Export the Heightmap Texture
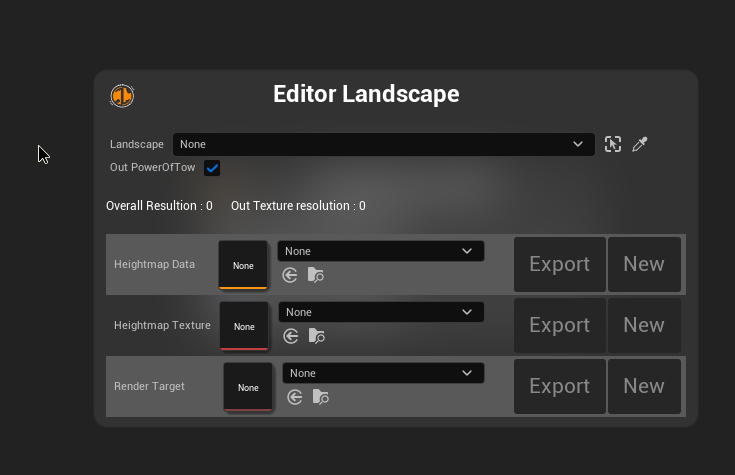Image resolution: width=735 pixels, height=475 pixels. [559, 325]
